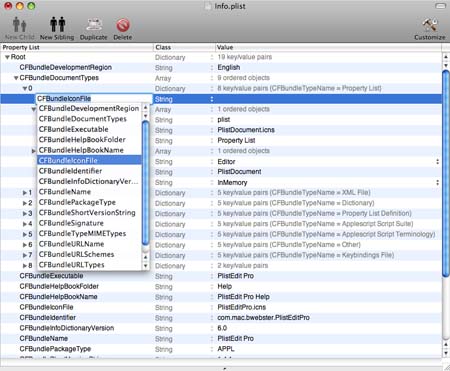
Task: Choose CFBundleDocumentTypes from autocomplete list
Action: (89, 119)
